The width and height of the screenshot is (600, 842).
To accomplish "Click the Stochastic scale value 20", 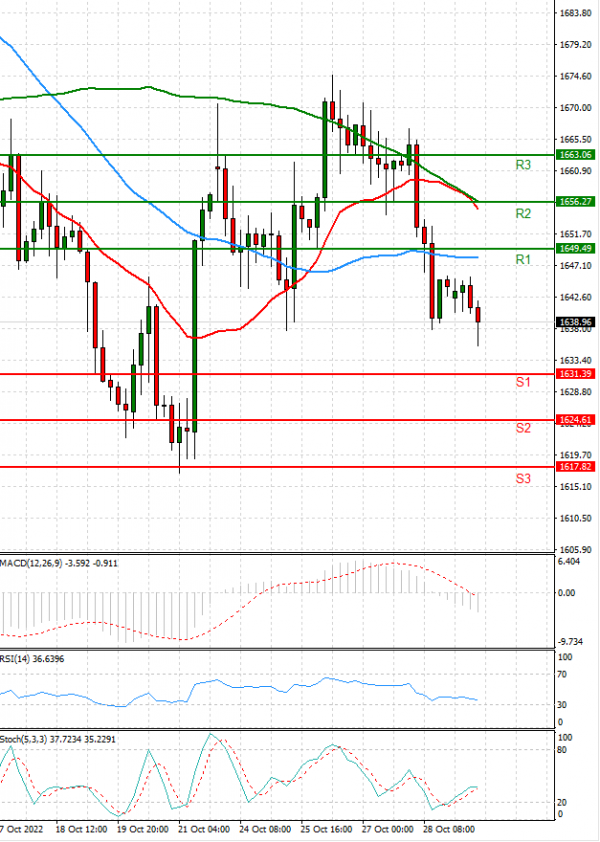I will 563,802.
